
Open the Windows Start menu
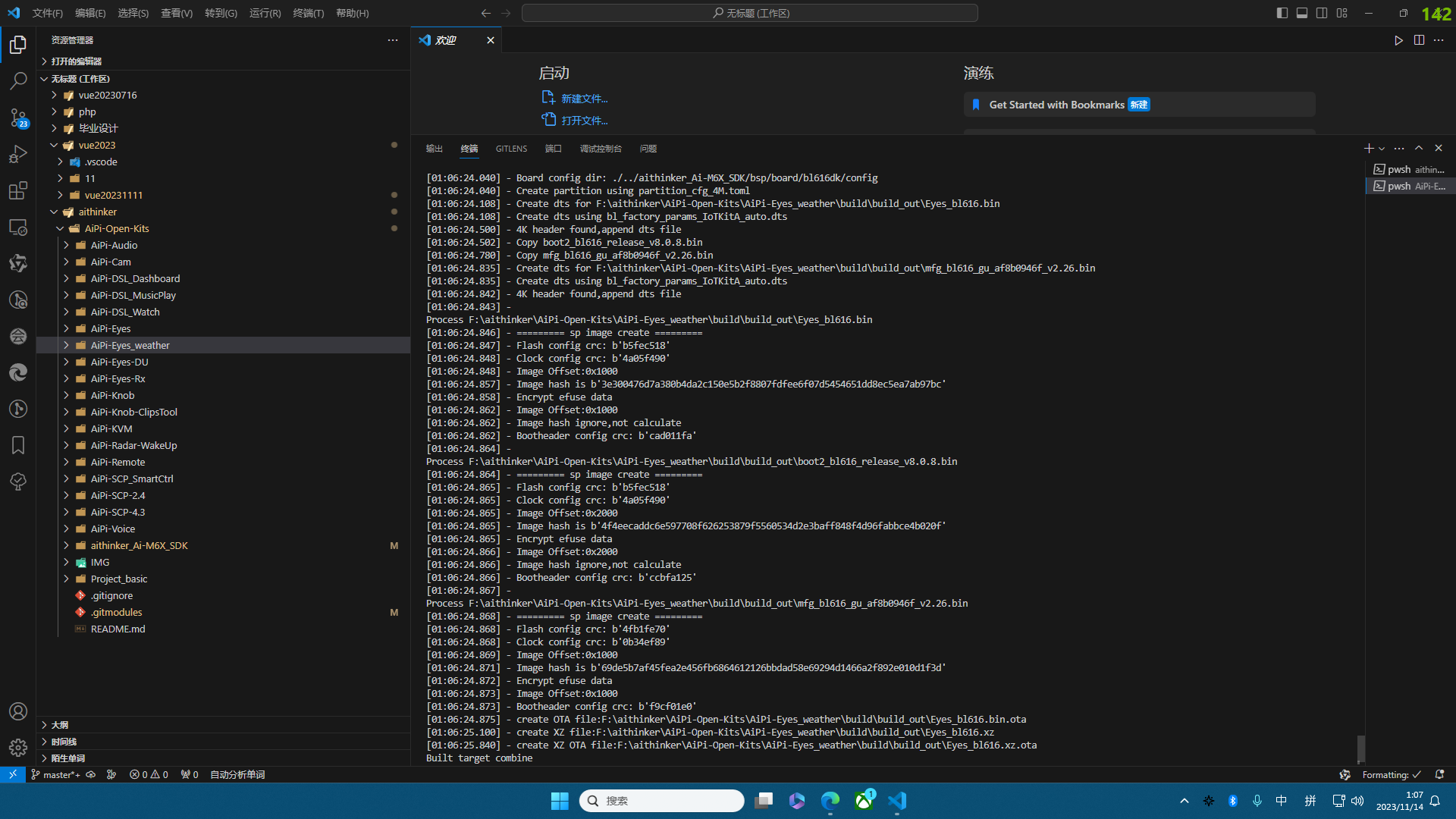coord(560,801)
